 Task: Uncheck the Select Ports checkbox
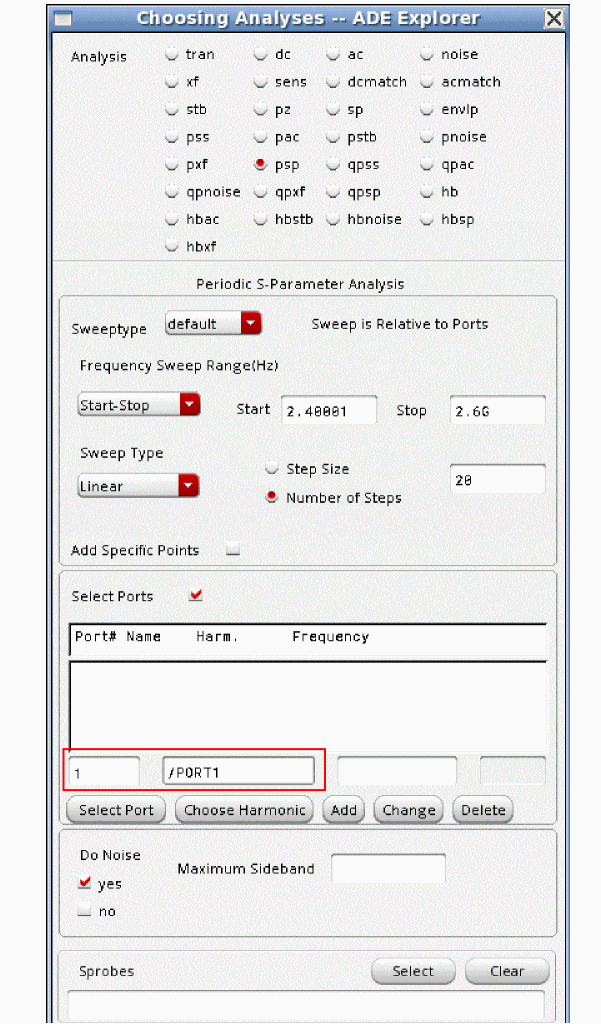point(196,596)
